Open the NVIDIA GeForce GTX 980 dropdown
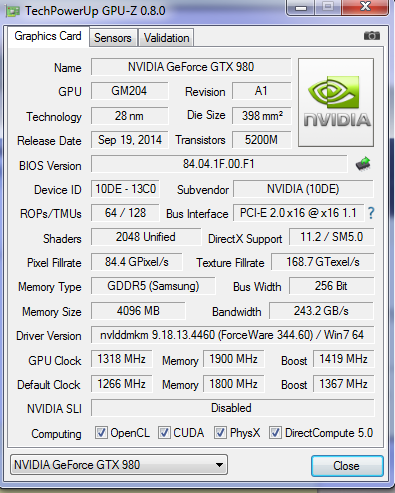The width and height of the screenshot is (395, 493). click(119, 465)
